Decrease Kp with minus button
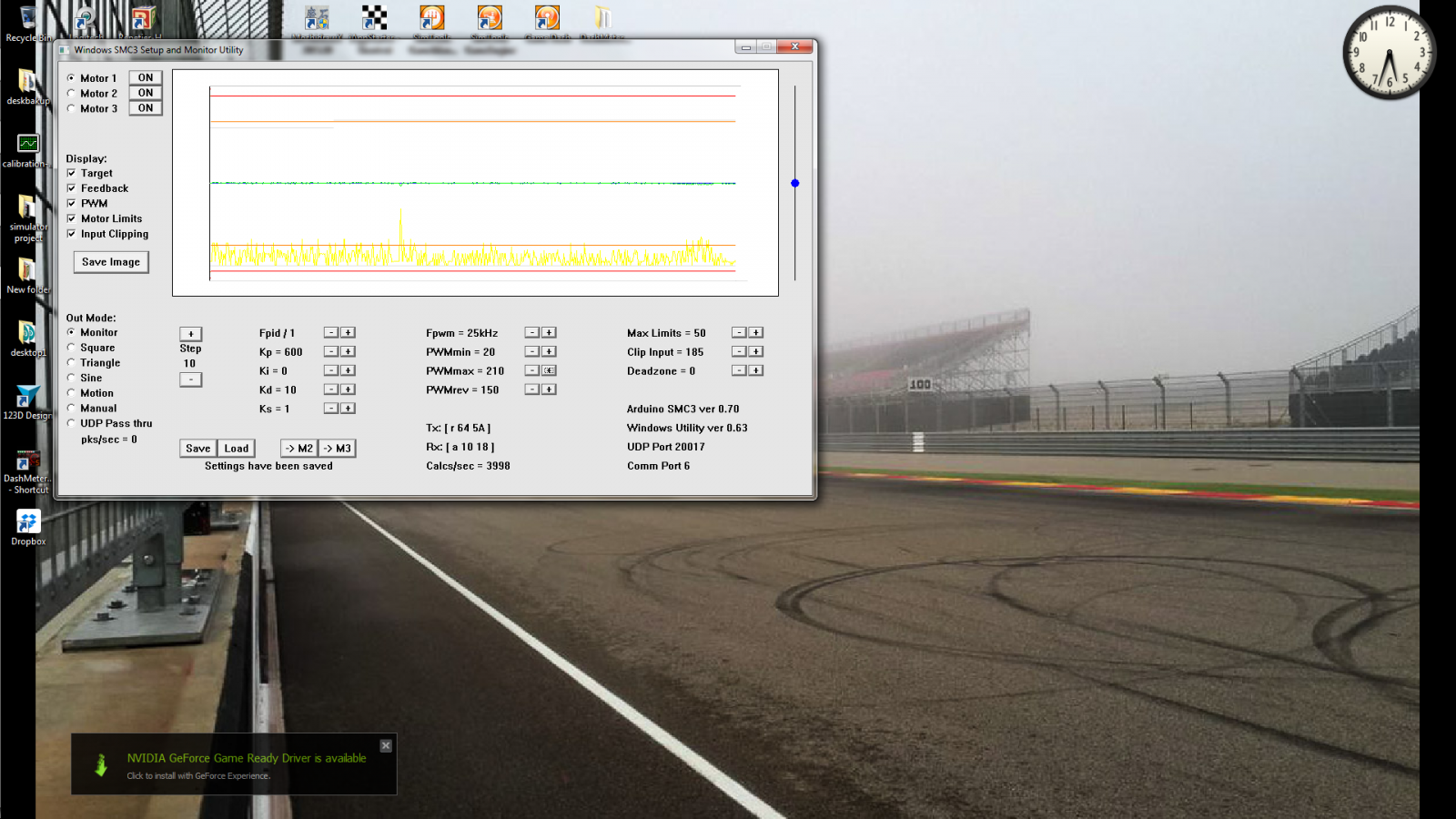The height and width of the screenshot is (819, 1456). pyautogui.click(x=331, y=351)
